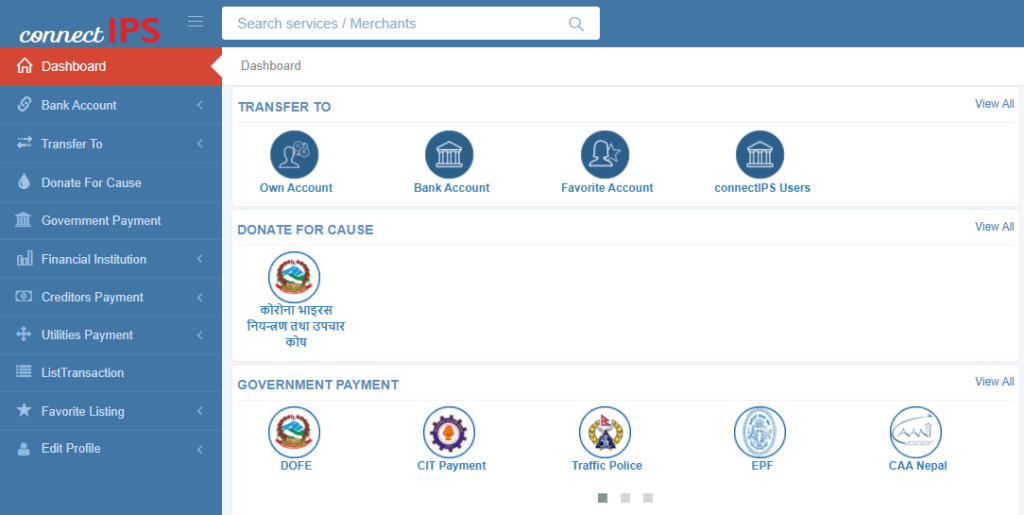Click the Financial Institution chart icon
The height and width of the screenshot is (515, 1024).
click(x=24, y=258)
